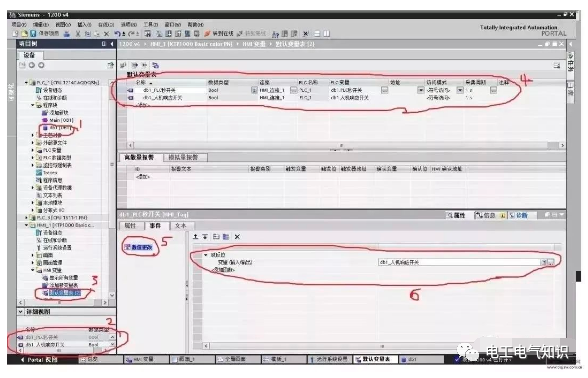This screenshot has width=588, height=378.
Task: Switch to 离散量报警 tab
Action: [x=140, y=157]
